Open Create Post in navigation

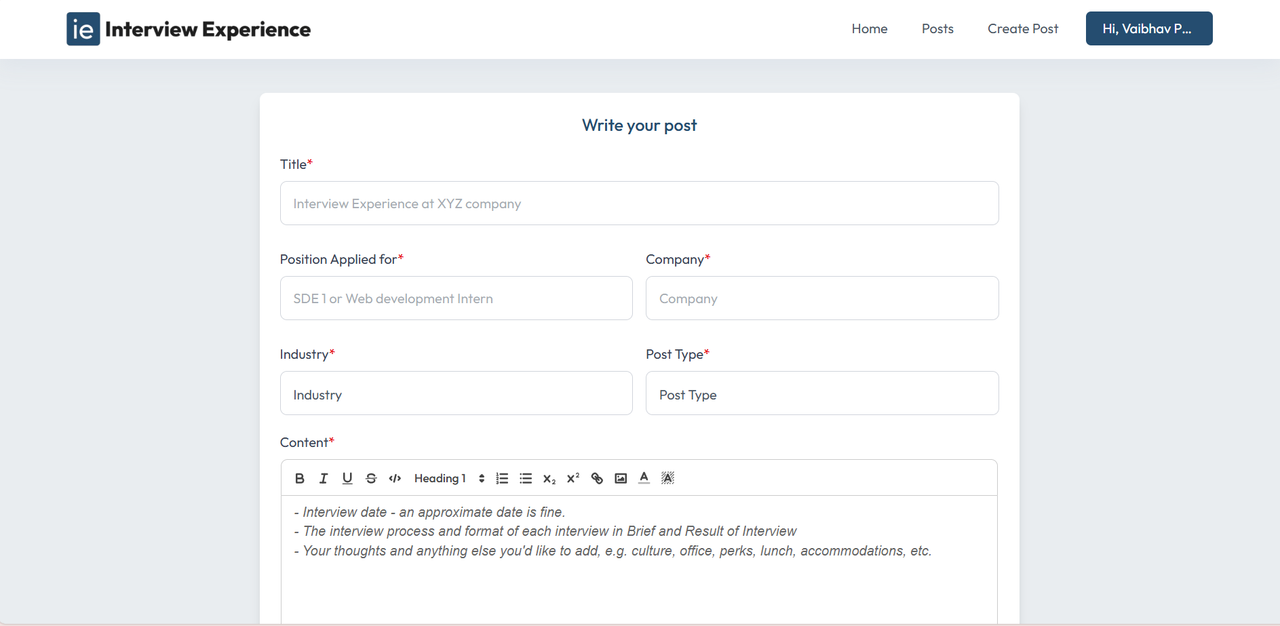(1023, 29)
